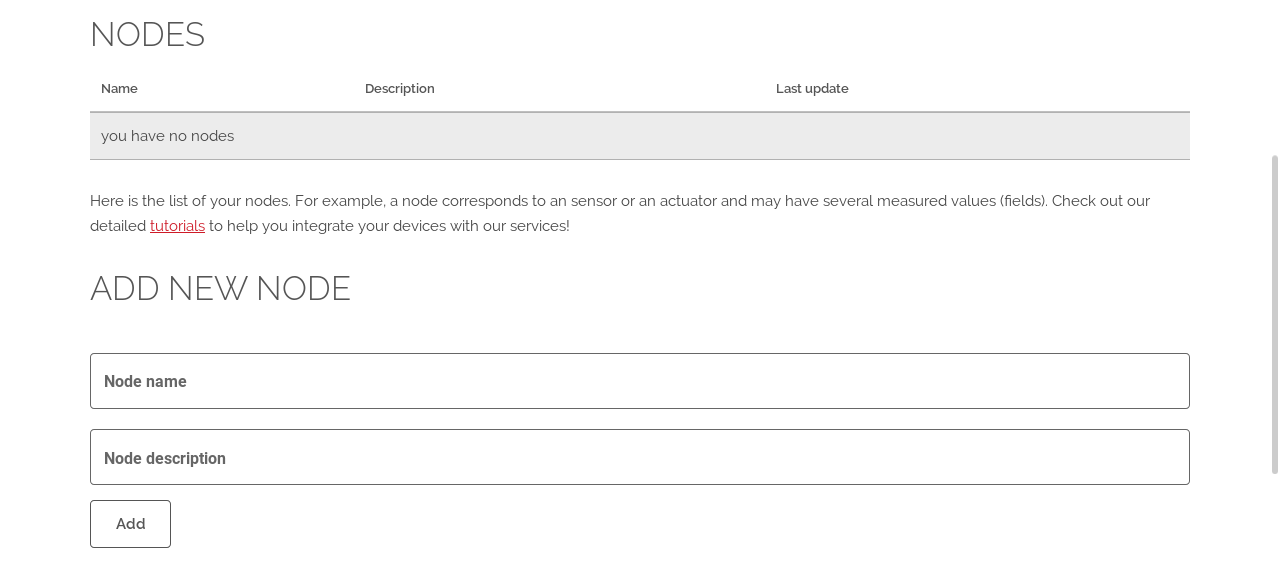Focus the Node description text box

640,457
